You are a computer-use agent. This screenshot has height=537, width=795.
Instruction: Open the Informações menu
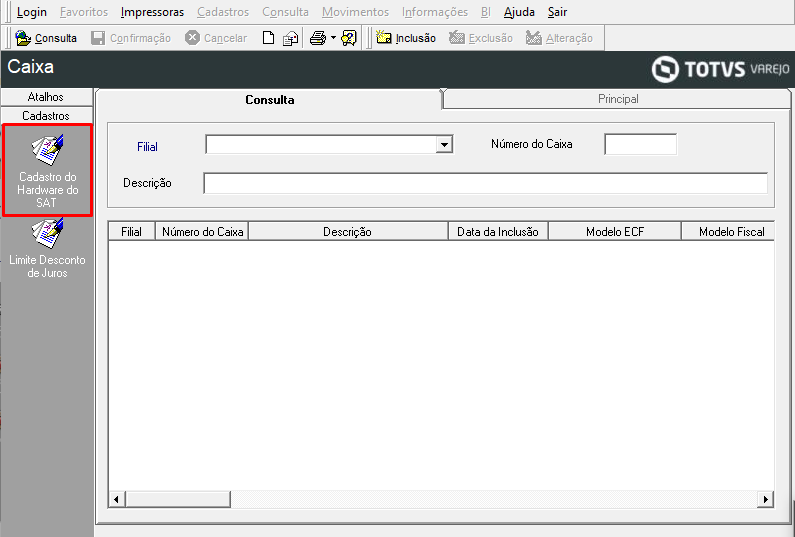point(435,12)
